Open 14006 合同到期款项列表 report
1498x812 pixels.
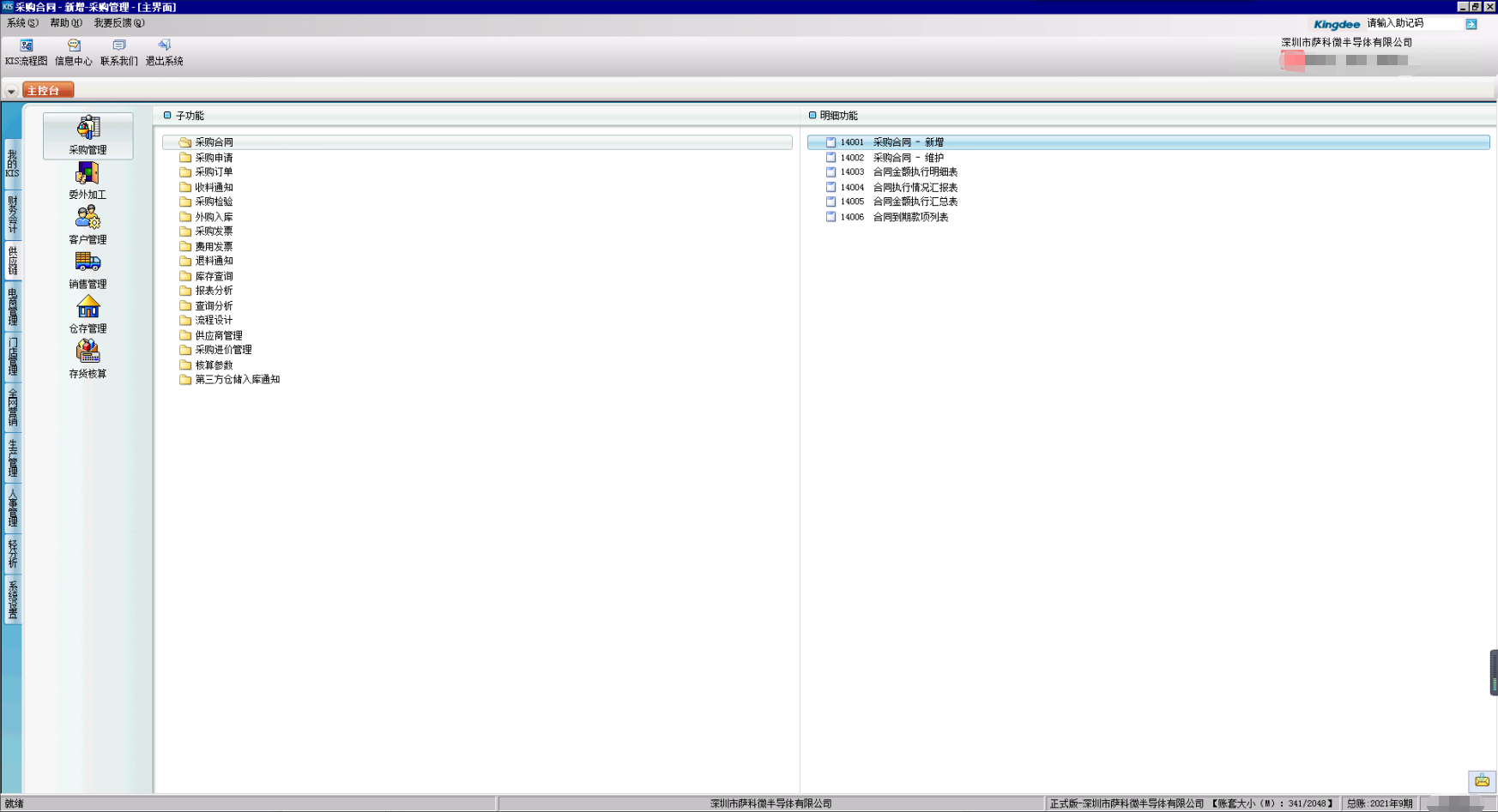[x=909, y=217]
